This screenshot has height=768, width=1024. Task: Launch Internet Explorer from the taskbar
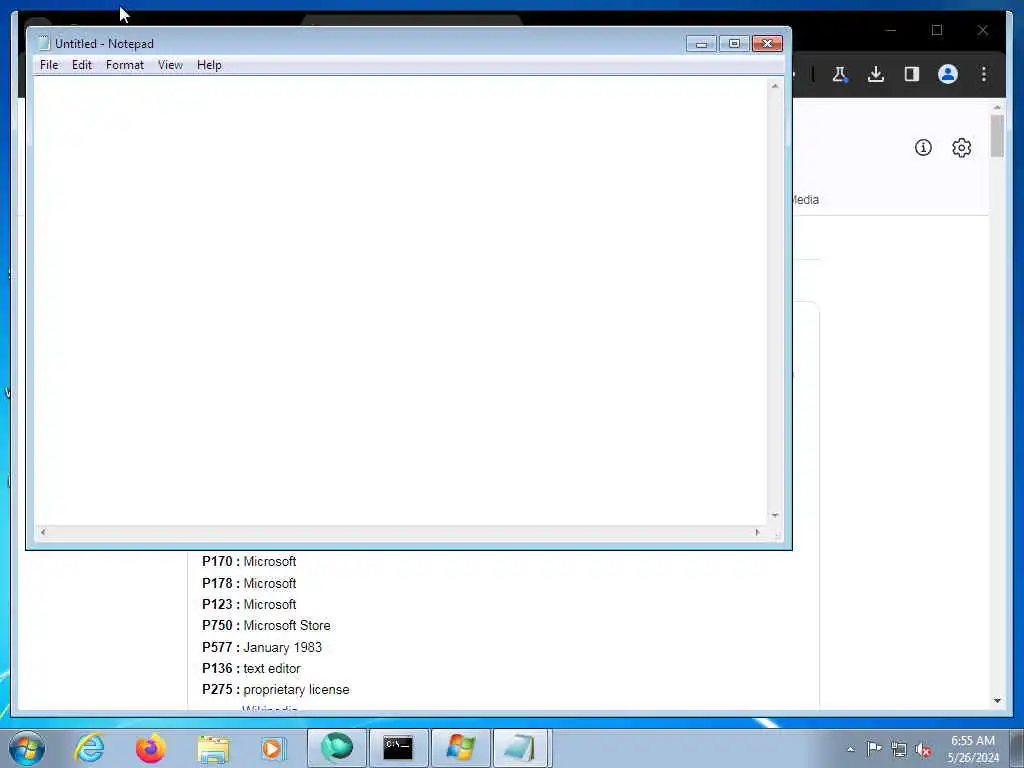(89, 748)
